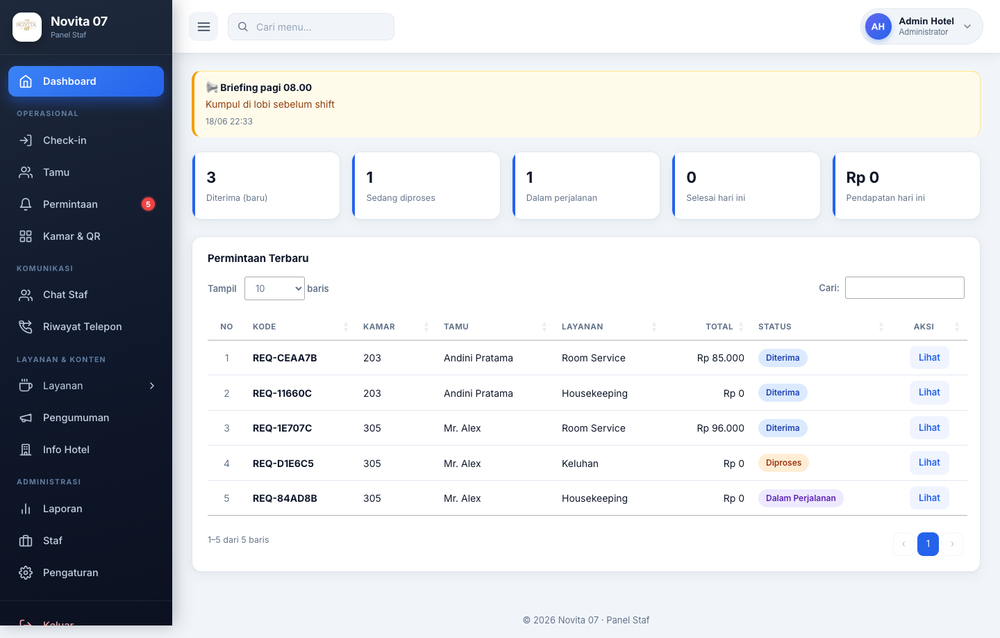This screenshot has height=638, width=1000.
Task: Click the Staf briefcase icon
Action: click(26, 540)
